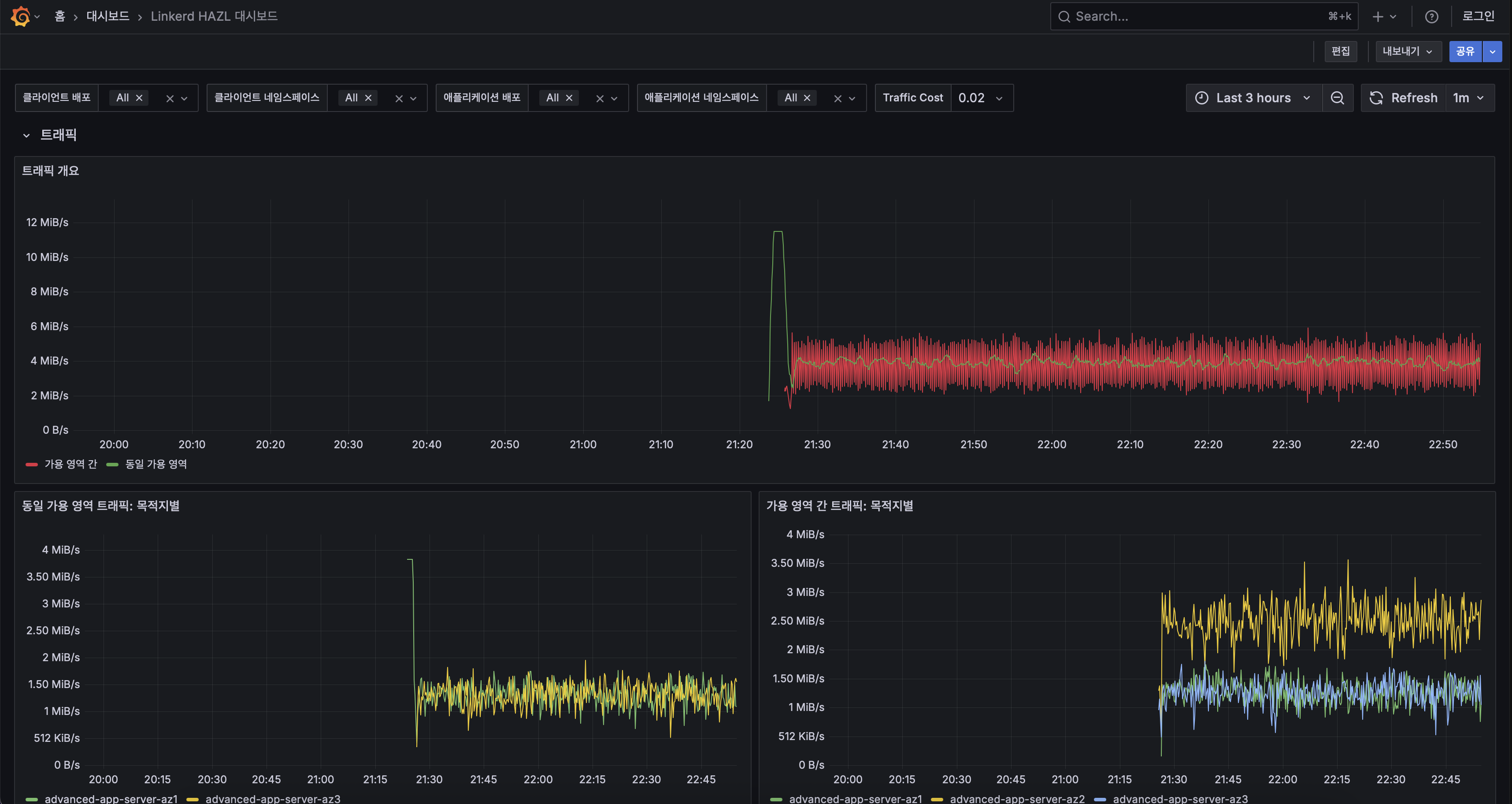1512x804 pixels.
Task: Toggle advanced-app-server-az2 legend series
Action: coord(1017,799)
